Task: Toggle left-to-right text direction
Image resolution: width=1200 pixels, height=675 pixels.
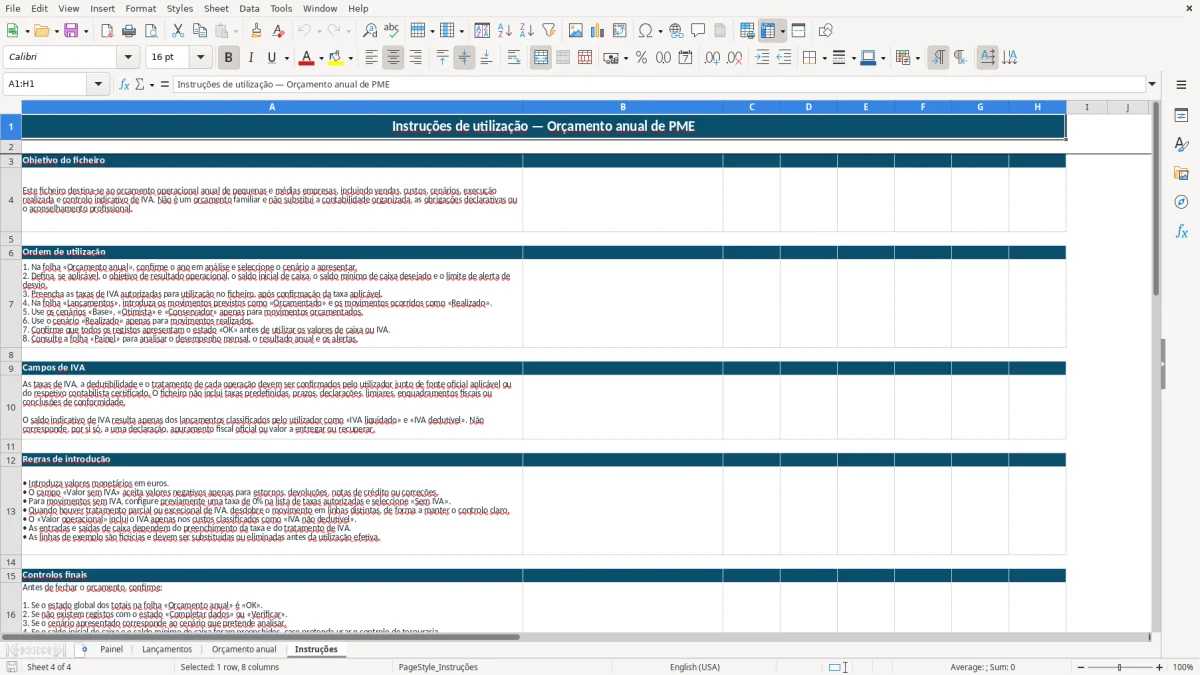Action: pos(938,58)
